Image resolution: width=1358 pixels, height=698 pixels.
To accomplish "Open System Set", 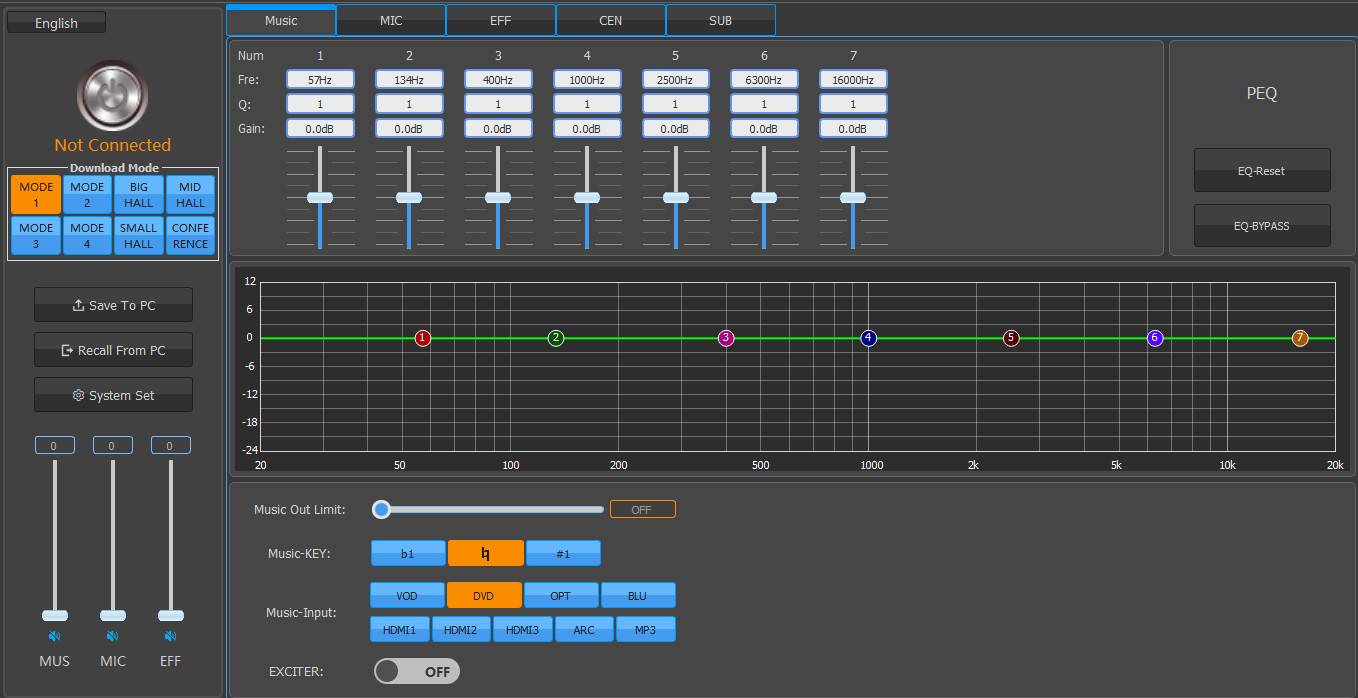I will 113,395.
